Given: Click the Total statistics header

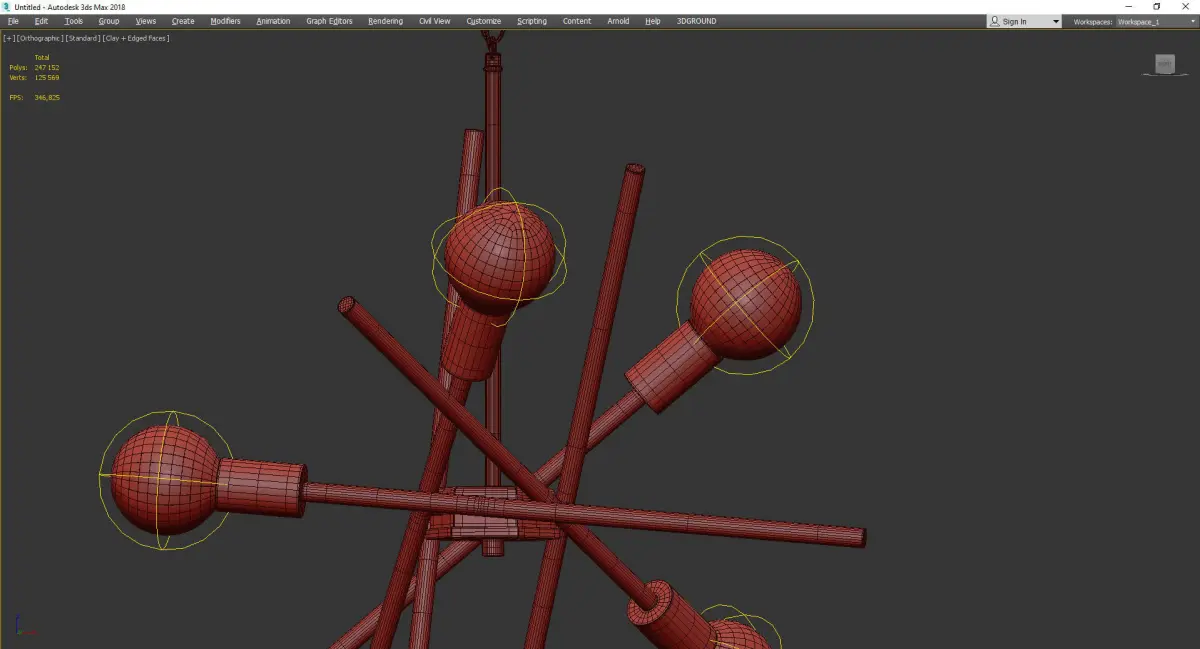Looking at the screenshot, I should pos(42,58).
